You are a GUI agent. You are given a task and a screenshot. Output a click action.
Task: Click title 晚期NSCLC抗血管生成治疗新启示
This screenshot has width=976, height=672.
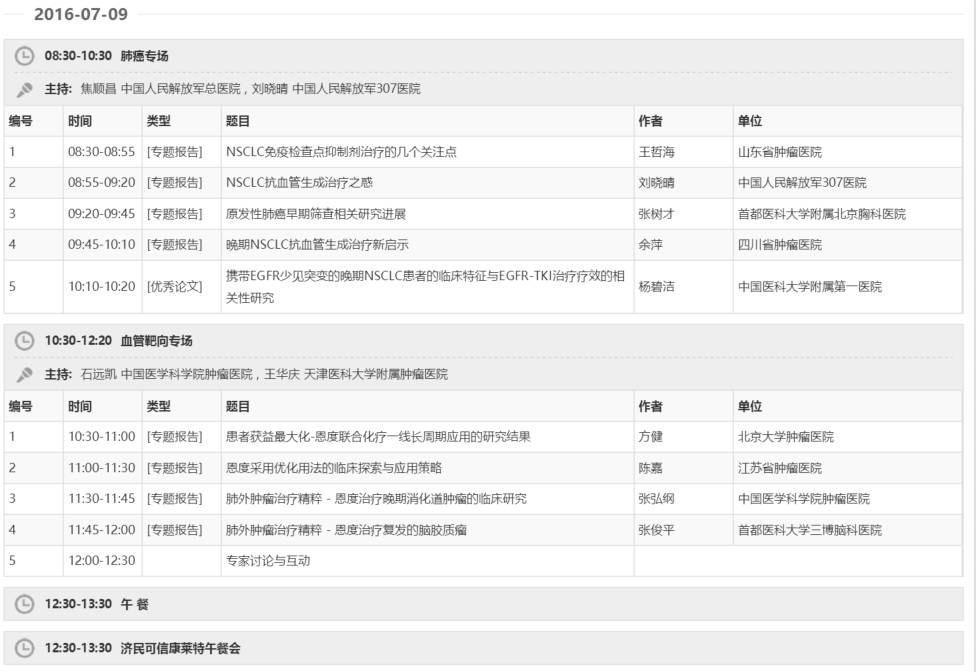pyautogui.click(x=317, y=245)
